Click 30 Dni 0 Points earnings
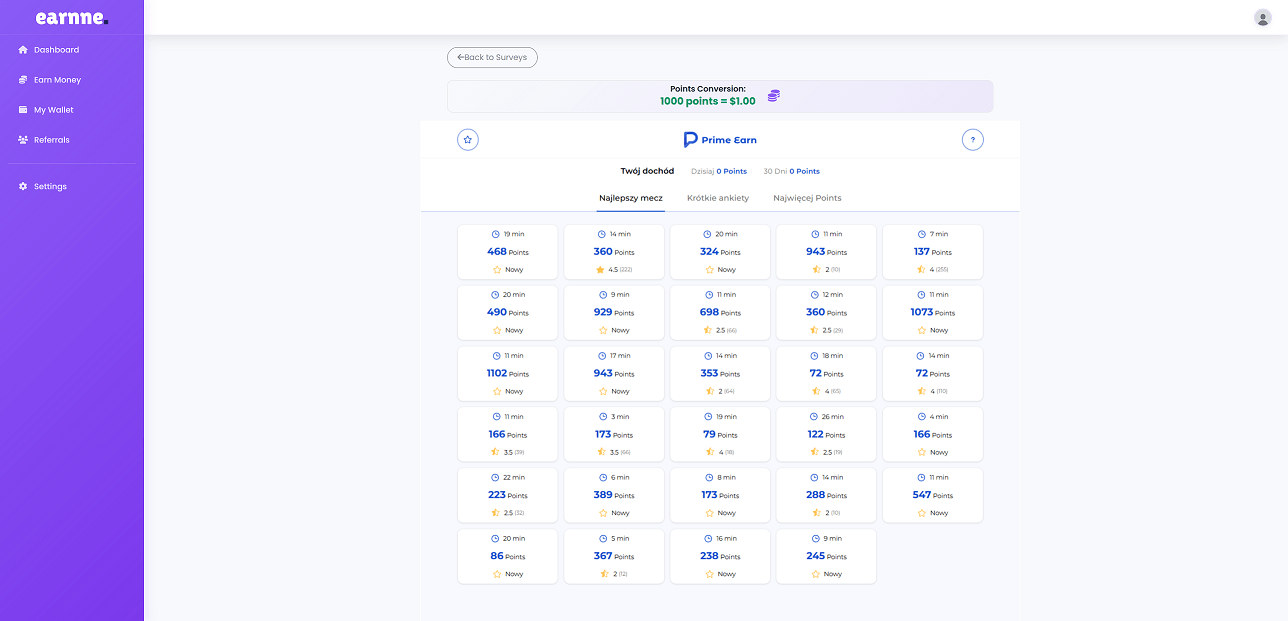Image resolution: width=1288 pixels, height=621 pixels. click(x=791, y=171)
